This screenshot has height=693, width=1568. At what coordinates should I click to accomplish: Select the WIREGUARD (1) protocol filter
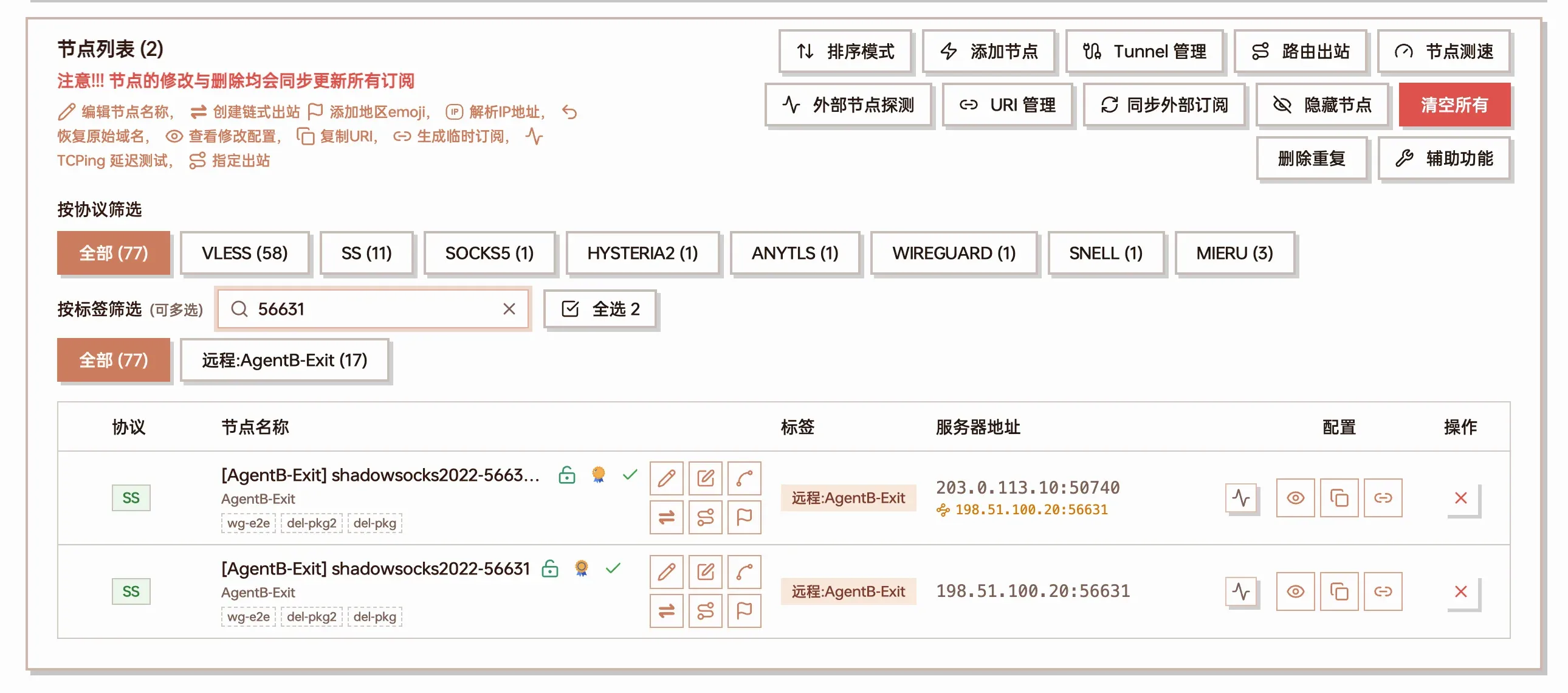953,253
